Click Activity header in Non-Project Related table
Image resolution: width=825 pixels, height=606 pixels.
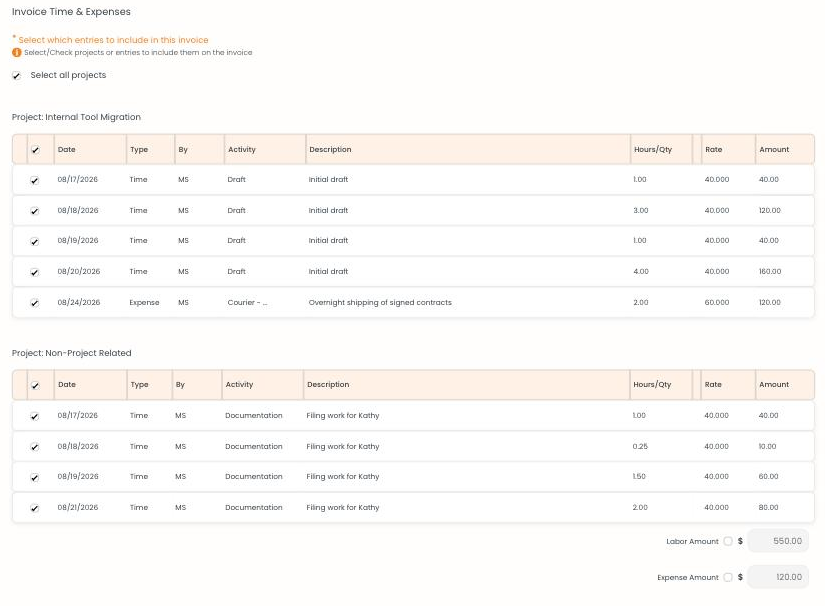239,385
